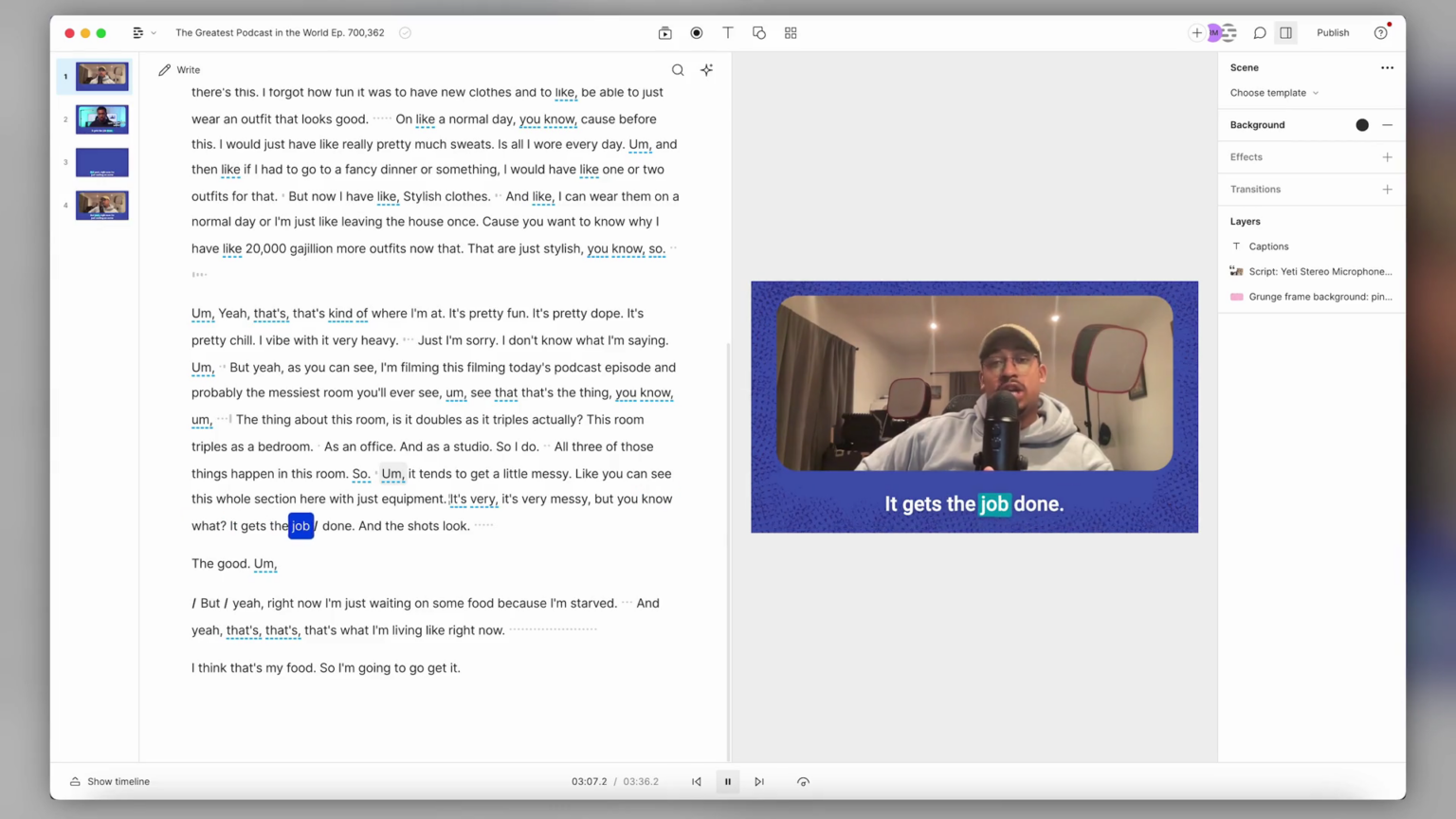1456x819 pixels.
Task: Open the AI actions sparkle icon
Action: pos(706,69)
